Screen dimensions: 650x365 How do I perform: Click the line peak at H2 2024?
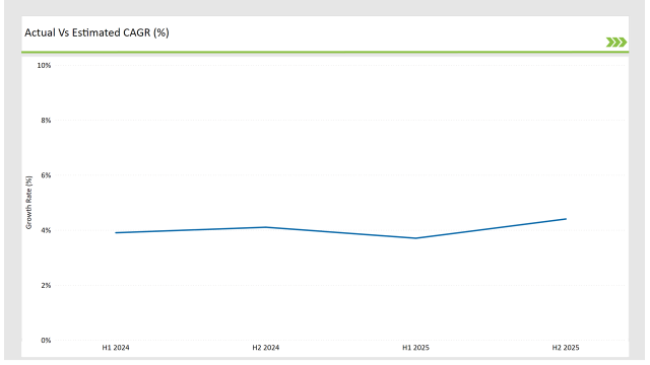(x=266, y=227)
